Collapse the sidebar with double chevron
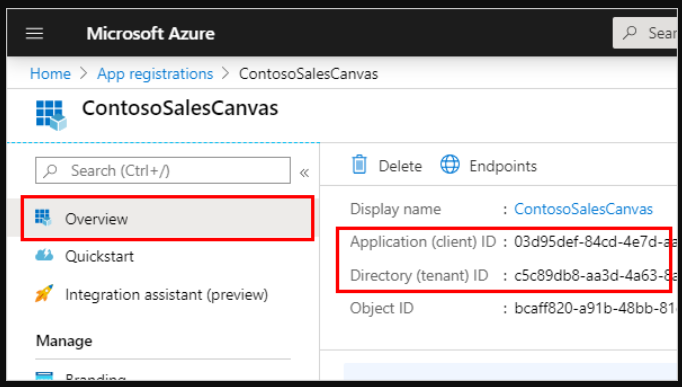682x387 pixels. tap(304, 173)
